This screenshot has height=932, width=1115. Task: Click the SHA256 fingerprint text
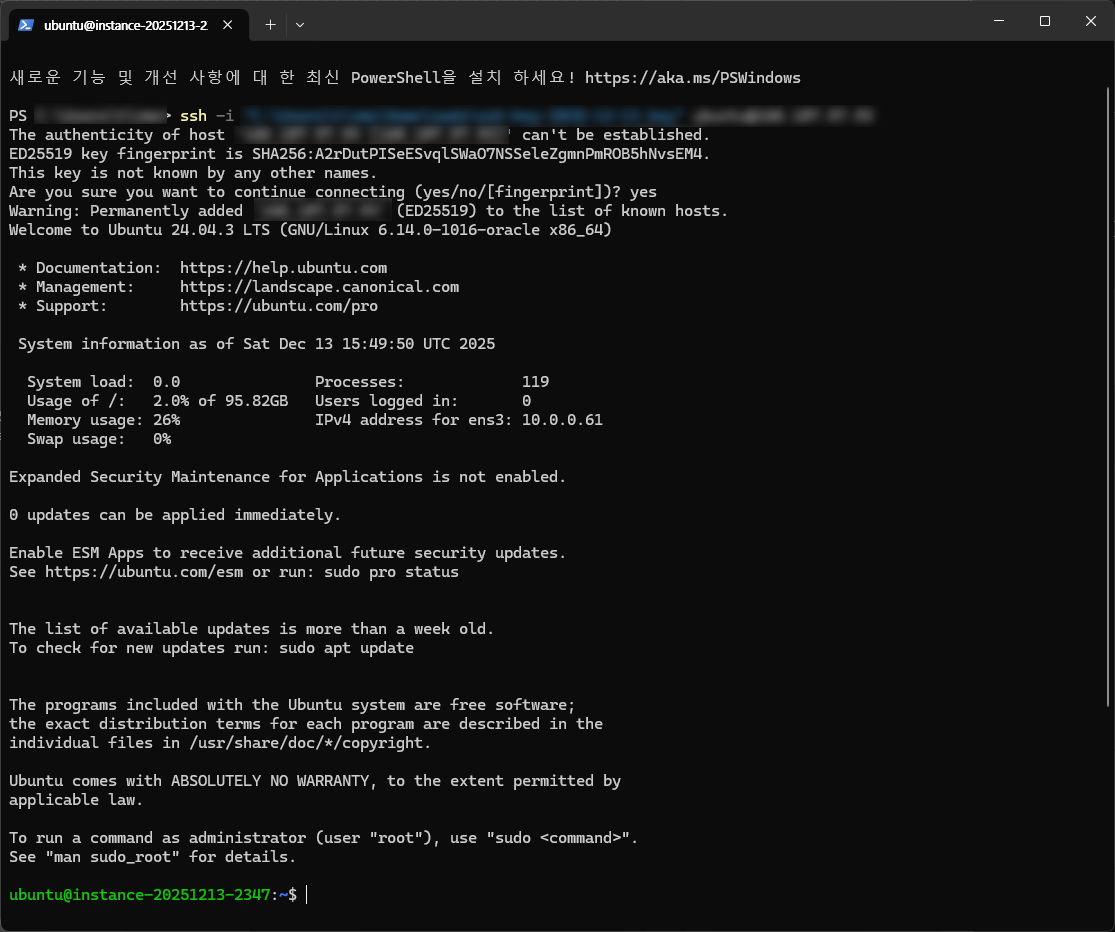pyautogui.click(x=476, y=154)
